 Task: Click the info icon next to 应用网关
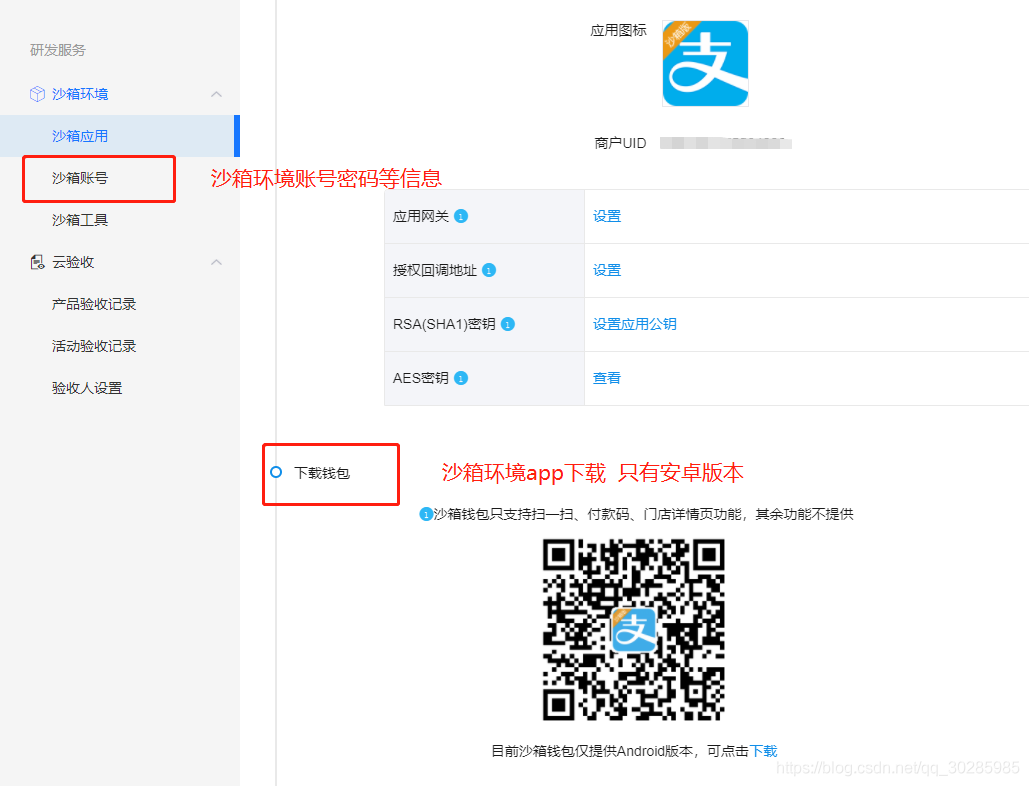pos(461,217)
